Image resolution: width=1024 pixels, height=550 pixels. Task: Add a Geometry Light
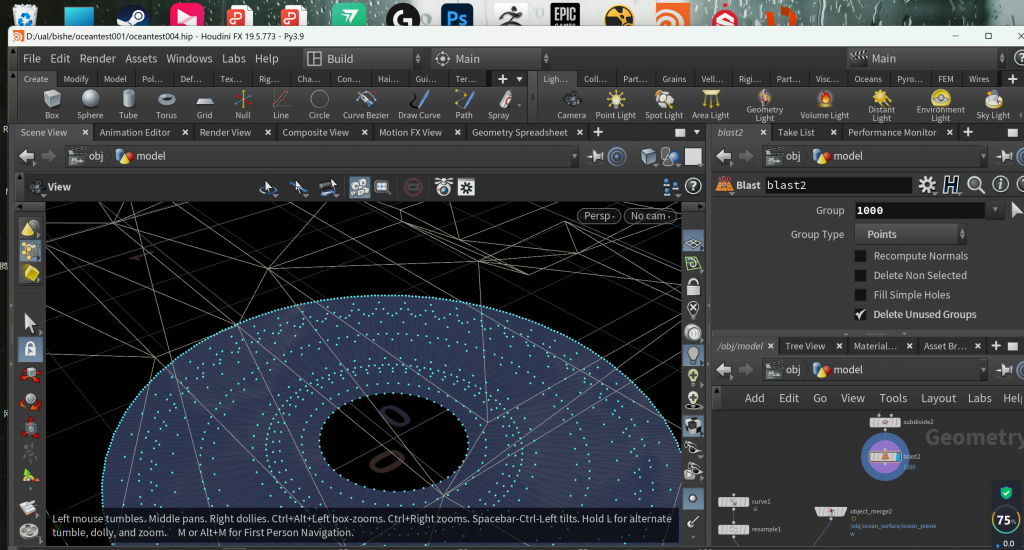tap(765, 106)
